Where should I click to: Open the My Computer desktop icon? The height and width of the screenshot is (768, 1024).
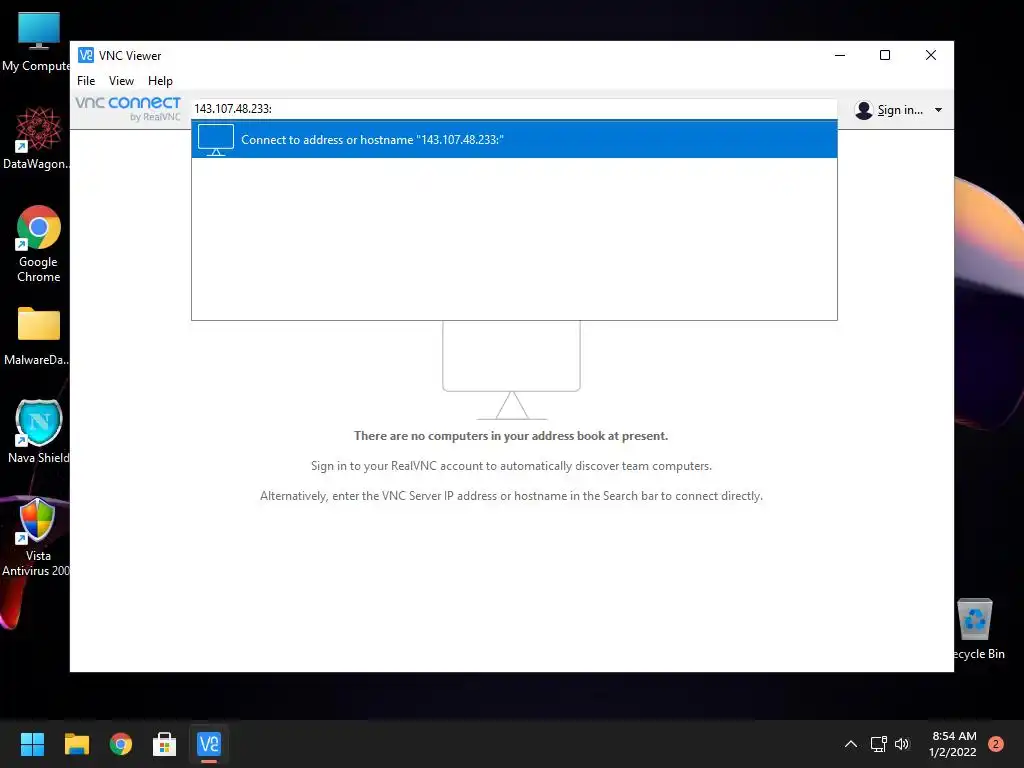(x=38, y=42)
